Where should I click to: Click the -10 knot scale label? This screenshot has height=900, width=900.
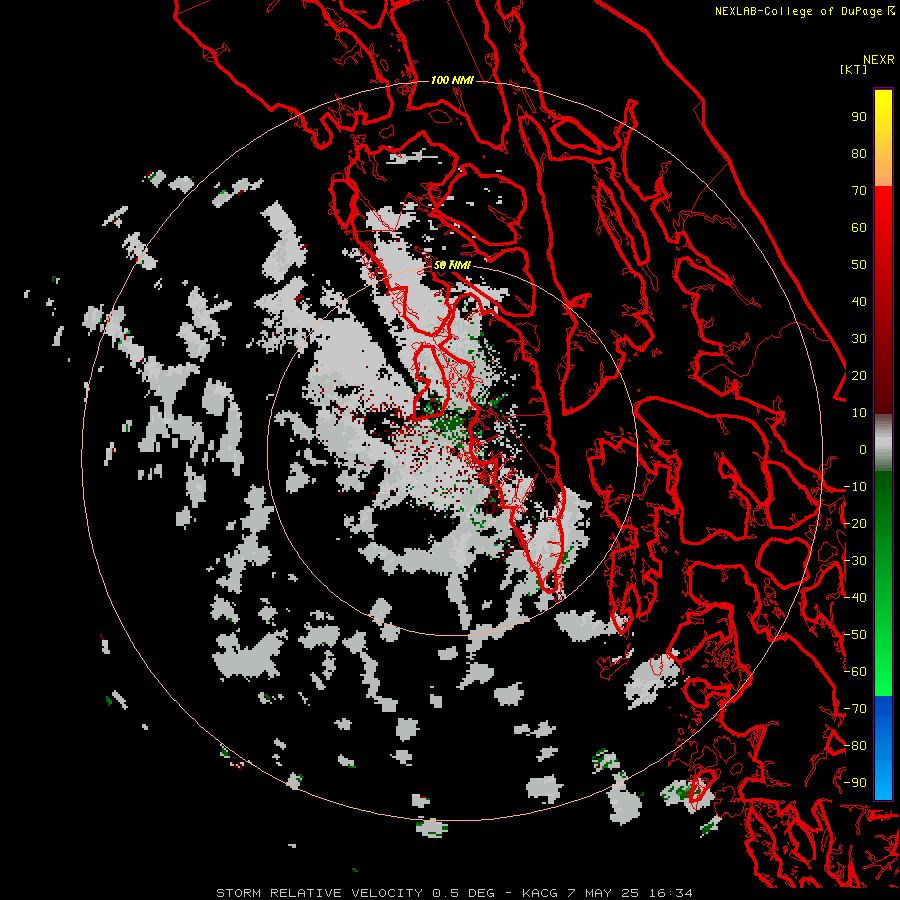(855, 487)
